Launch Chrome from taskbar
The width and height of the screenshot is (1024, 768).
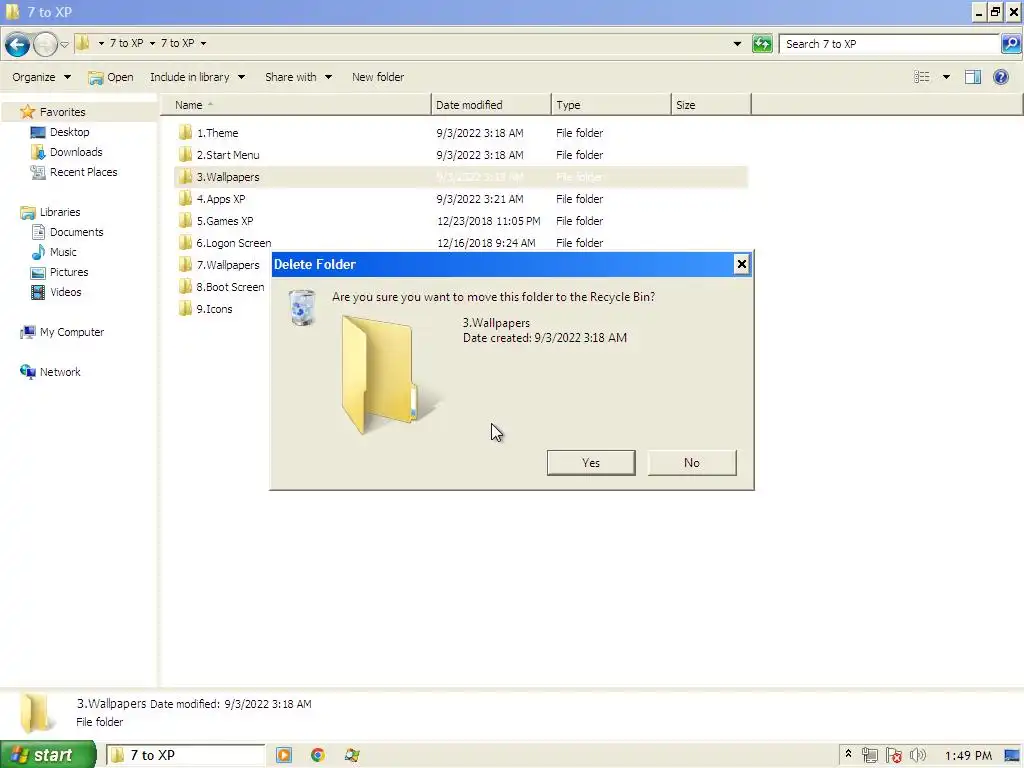pyautogui.click(x=317, y=755)
